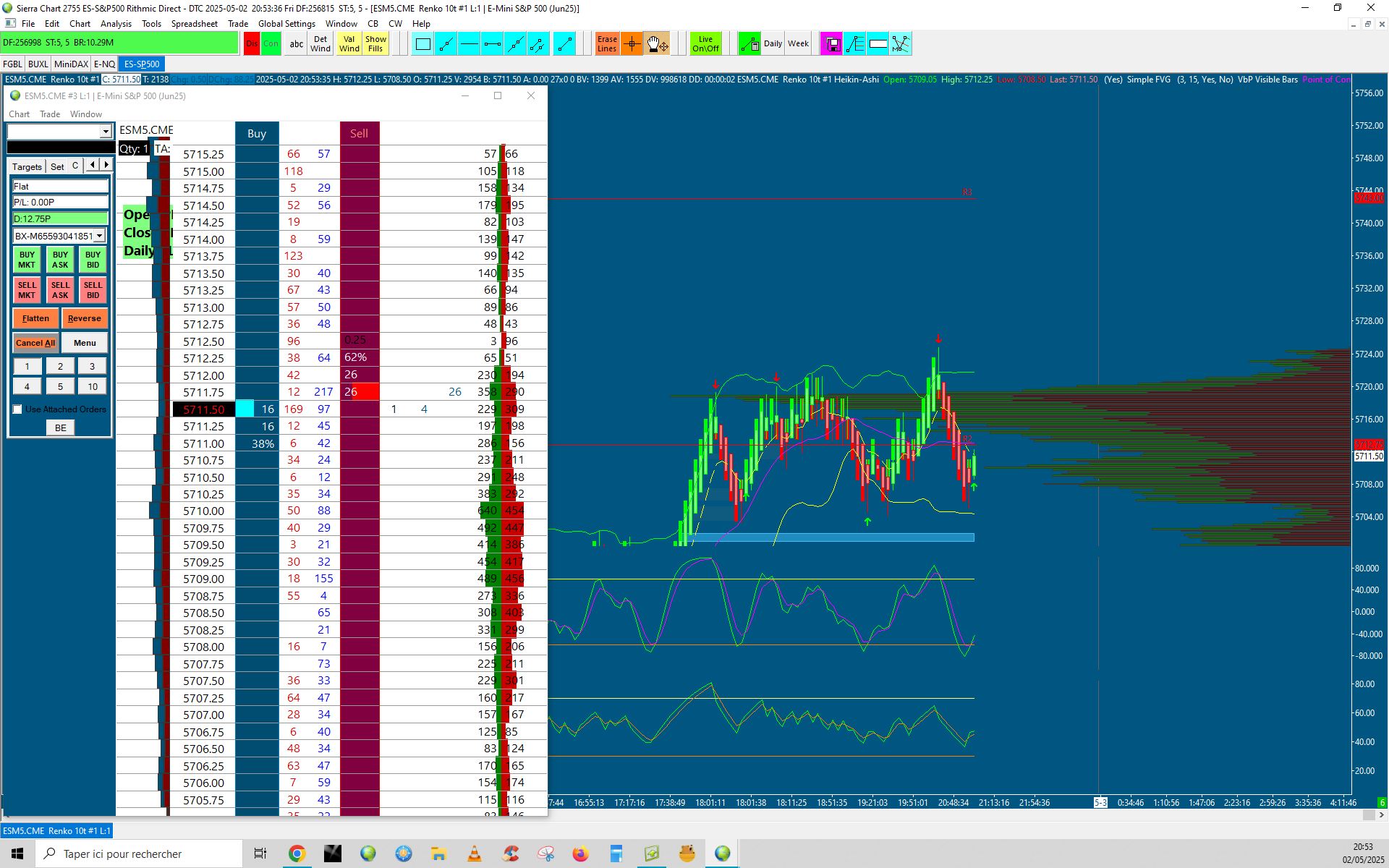Image resolution: width=1389 pixels, height=868 pixels.
Task: Click the blue horizontal zone on chart
Action: [832, 537]
